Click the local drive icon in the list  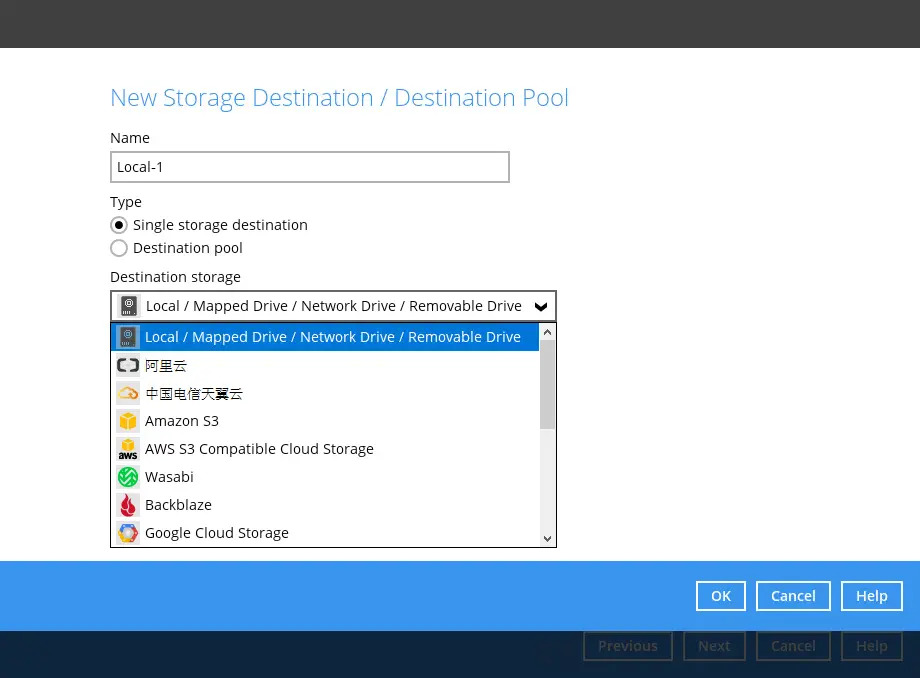(127, 337)
